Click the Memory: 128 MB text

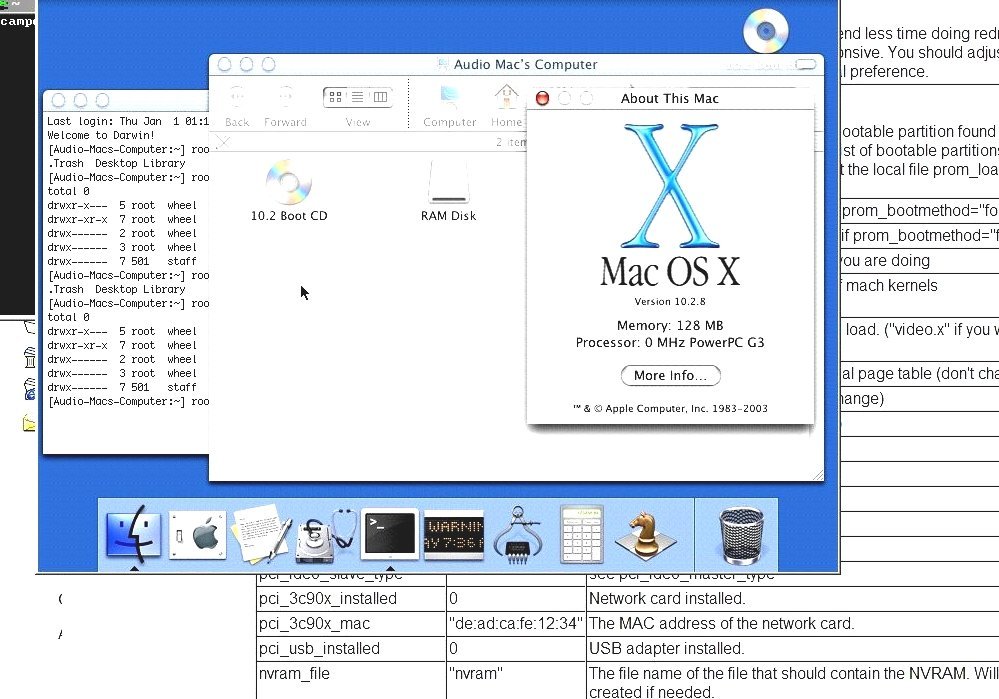(670, 326)
